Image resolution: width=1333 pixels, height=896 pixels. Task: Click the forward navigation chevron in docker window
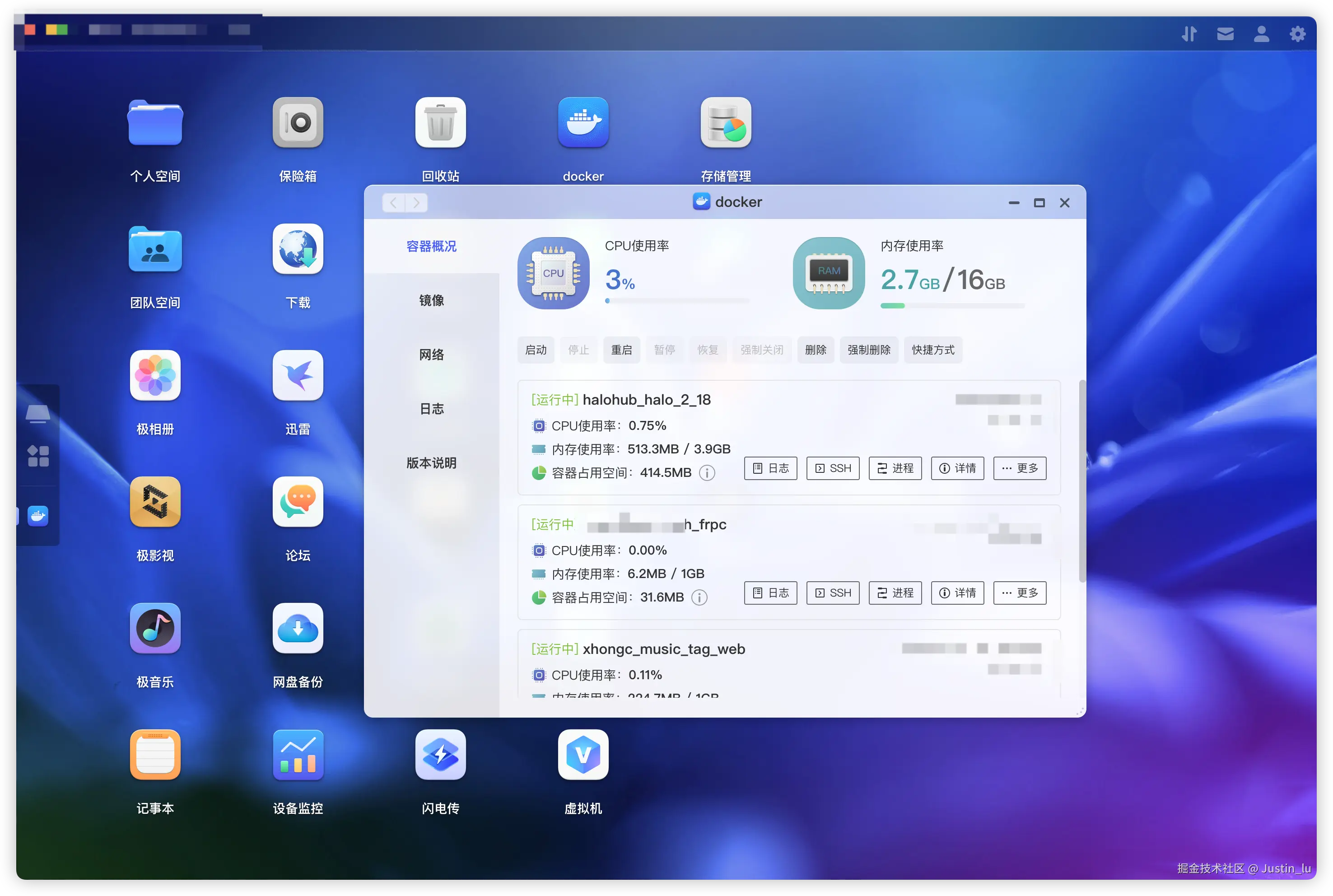coord(416,203)
